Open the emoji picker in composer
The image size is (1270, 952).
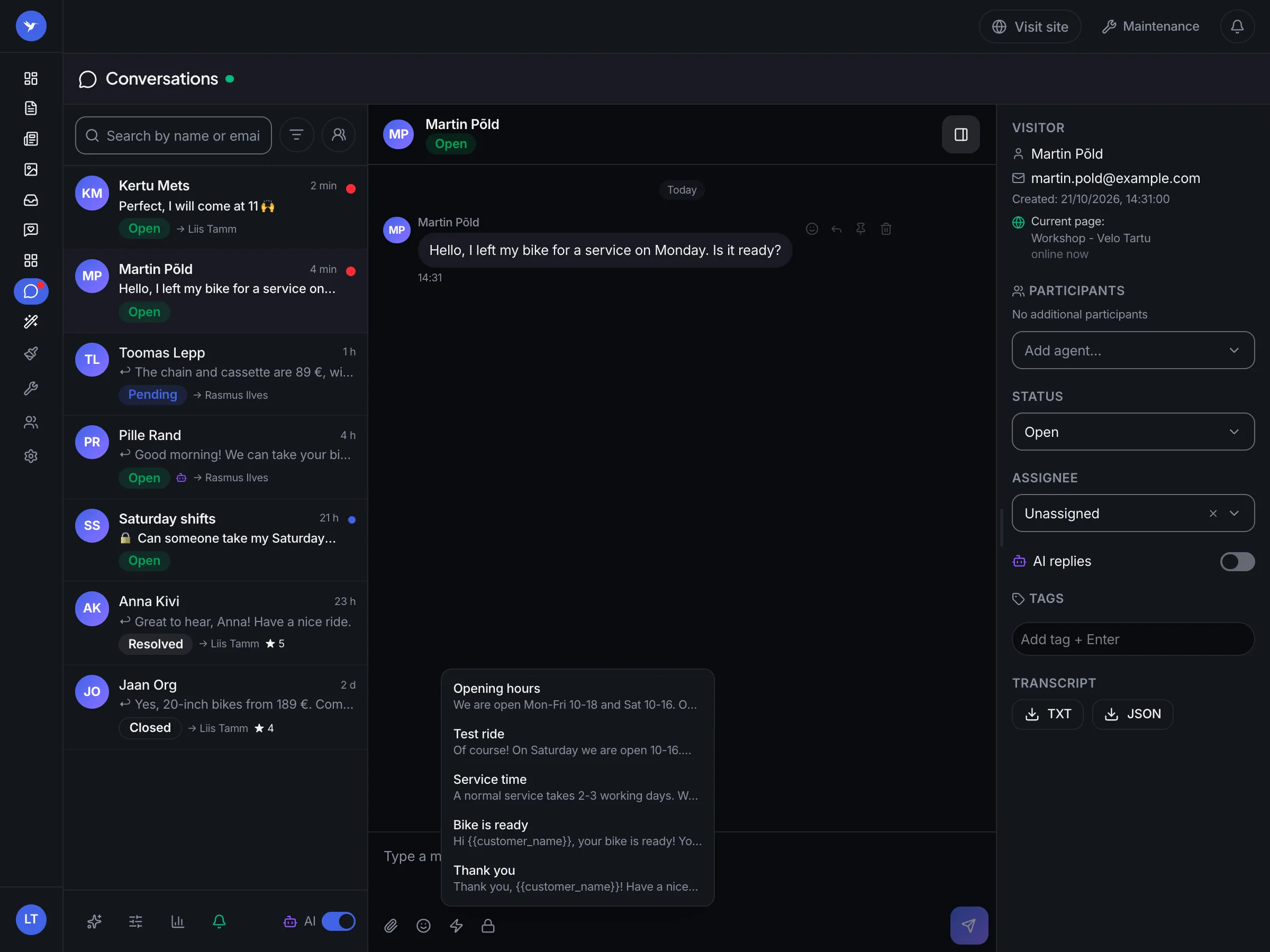pos(424,926)
